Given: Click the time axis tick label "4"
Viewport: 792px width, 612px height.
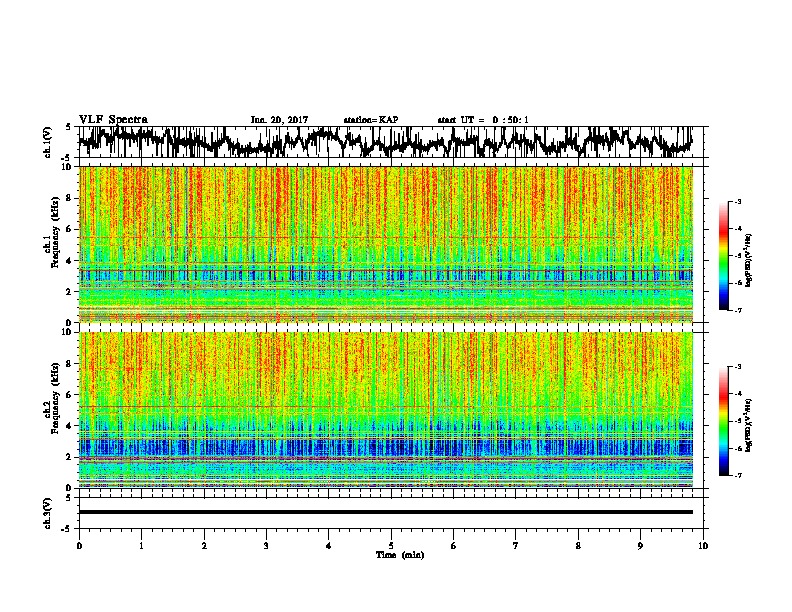Looking at the screenshot, I should [329, 546].
